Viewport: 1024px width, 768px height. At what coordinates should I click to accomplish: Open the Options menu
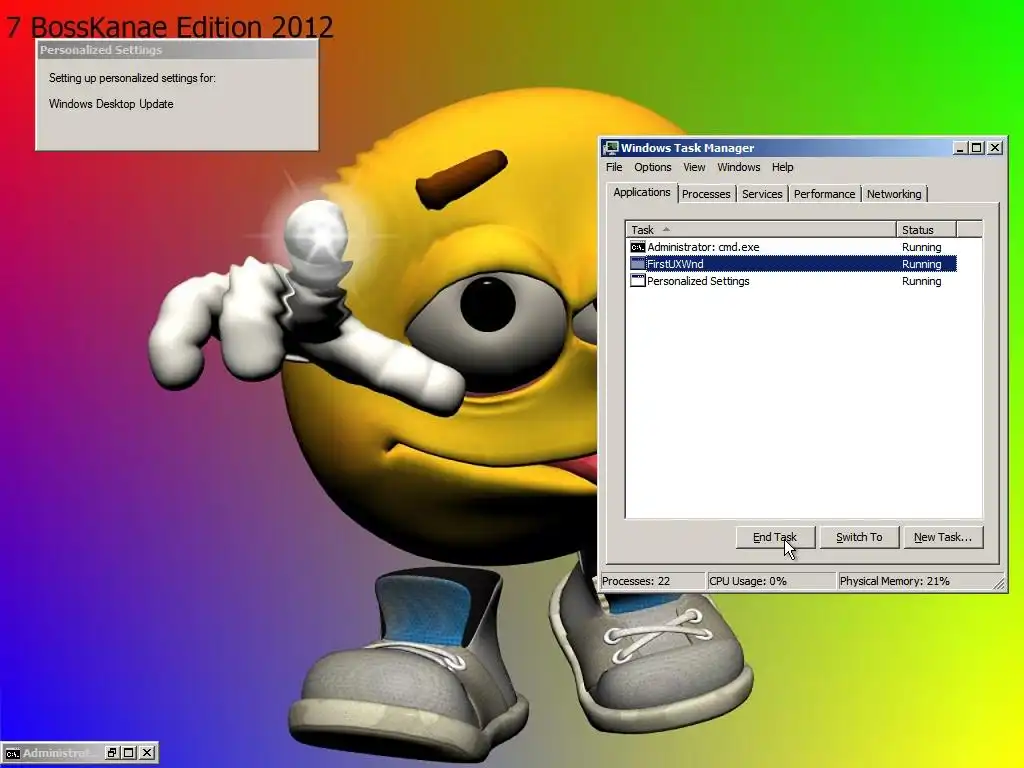(x=652, y=167)
